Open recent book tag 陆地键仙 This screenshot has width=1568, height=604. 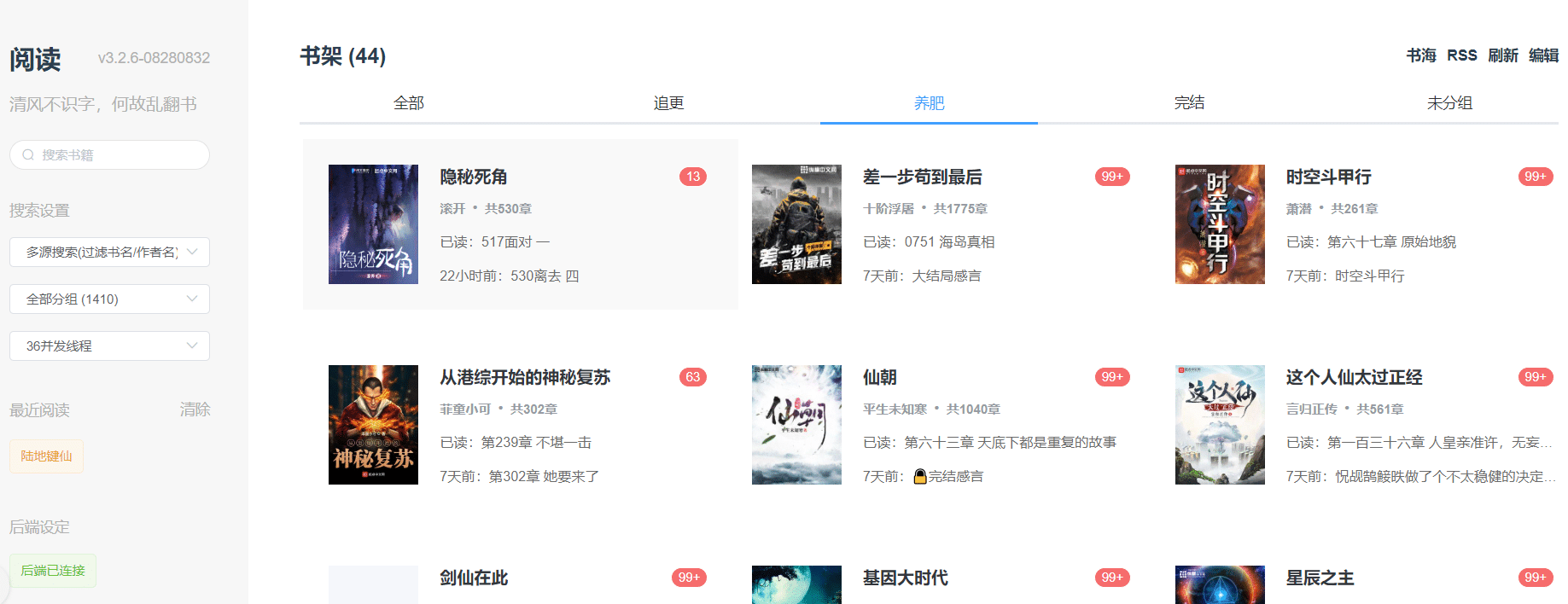46,456
